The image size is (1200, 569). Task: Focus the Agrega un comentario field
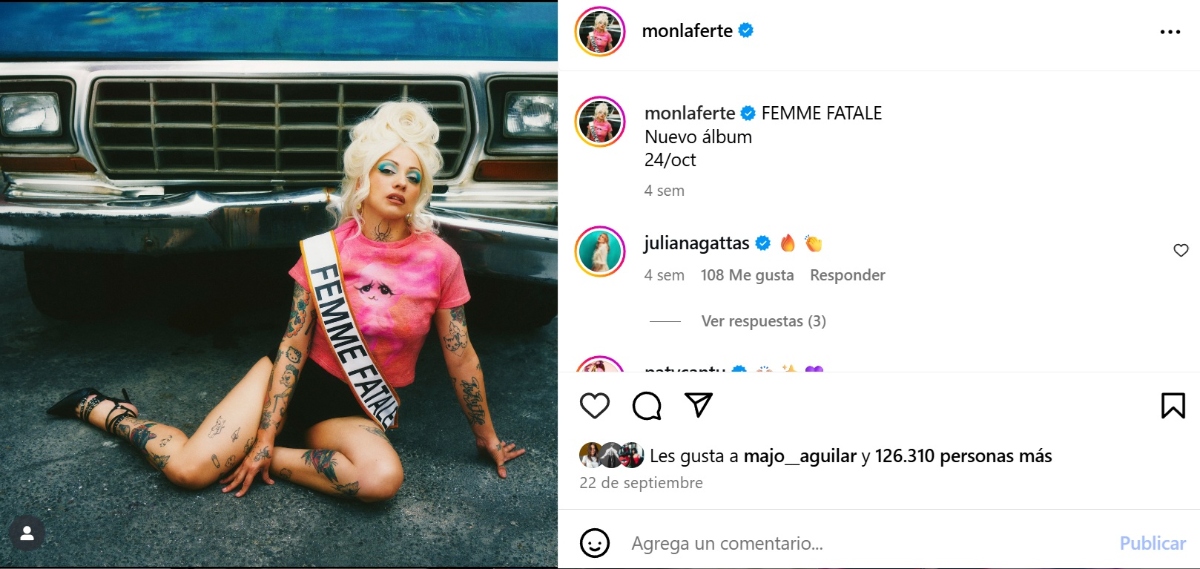[868, 544]
